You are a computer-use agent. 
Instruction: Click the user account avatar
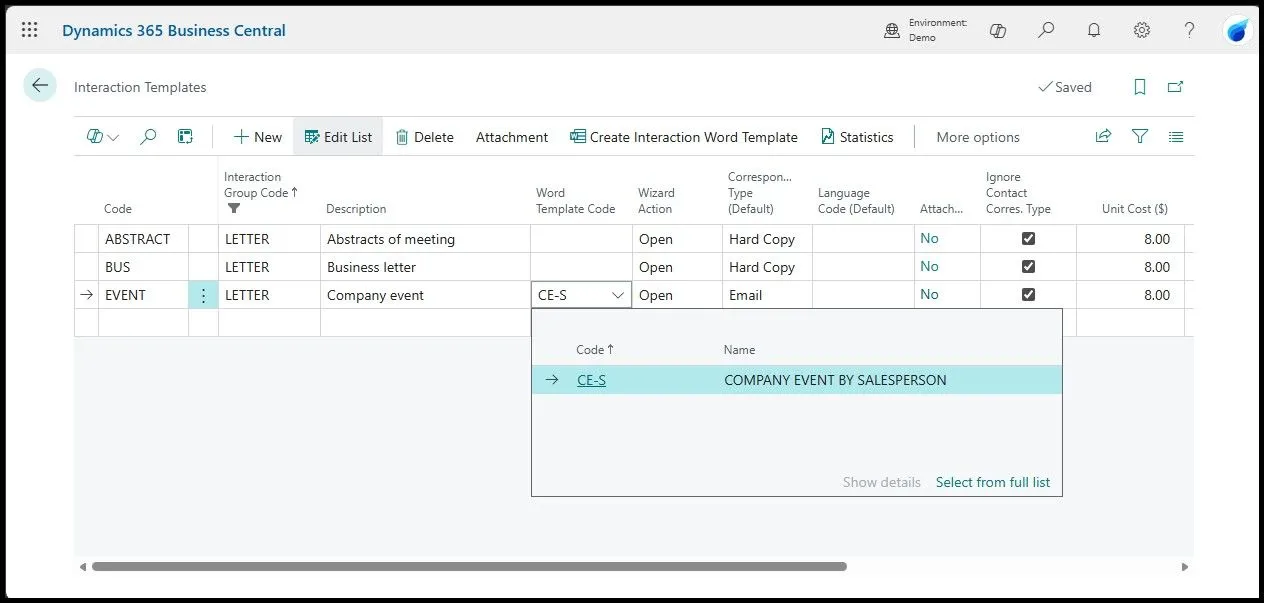click(1238, 31)
